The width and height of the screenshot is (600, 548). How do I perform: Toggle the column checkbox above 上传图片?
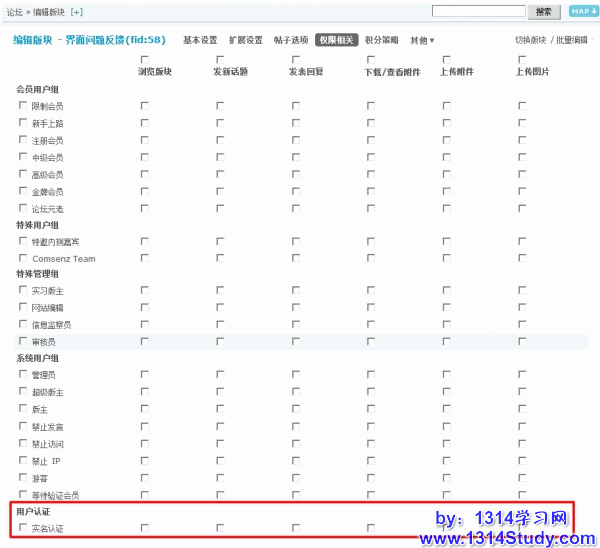click(521, 60)
